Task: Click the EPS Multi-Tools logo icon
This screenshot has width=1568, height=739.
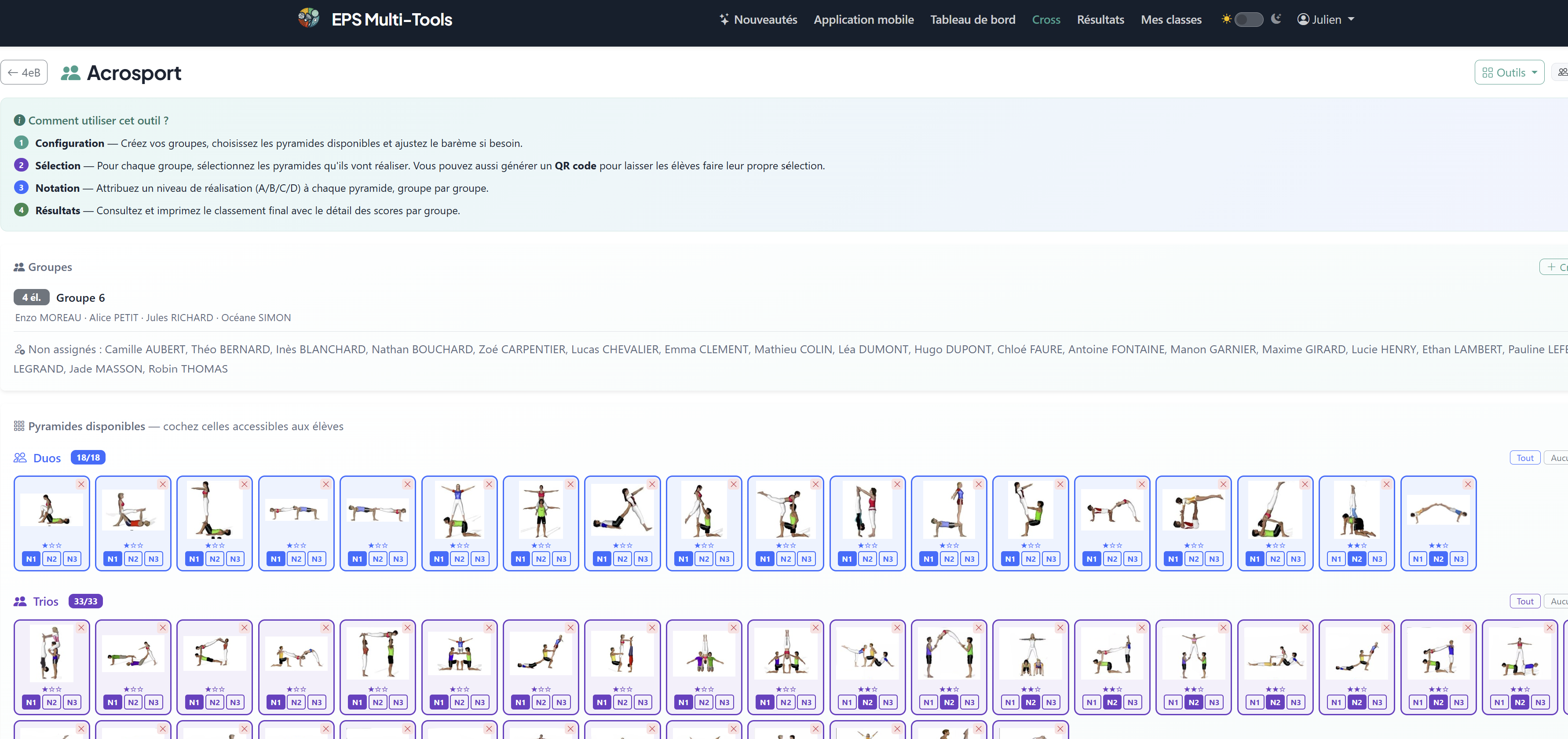Action: pyautogui.click(x=309, y=18)
